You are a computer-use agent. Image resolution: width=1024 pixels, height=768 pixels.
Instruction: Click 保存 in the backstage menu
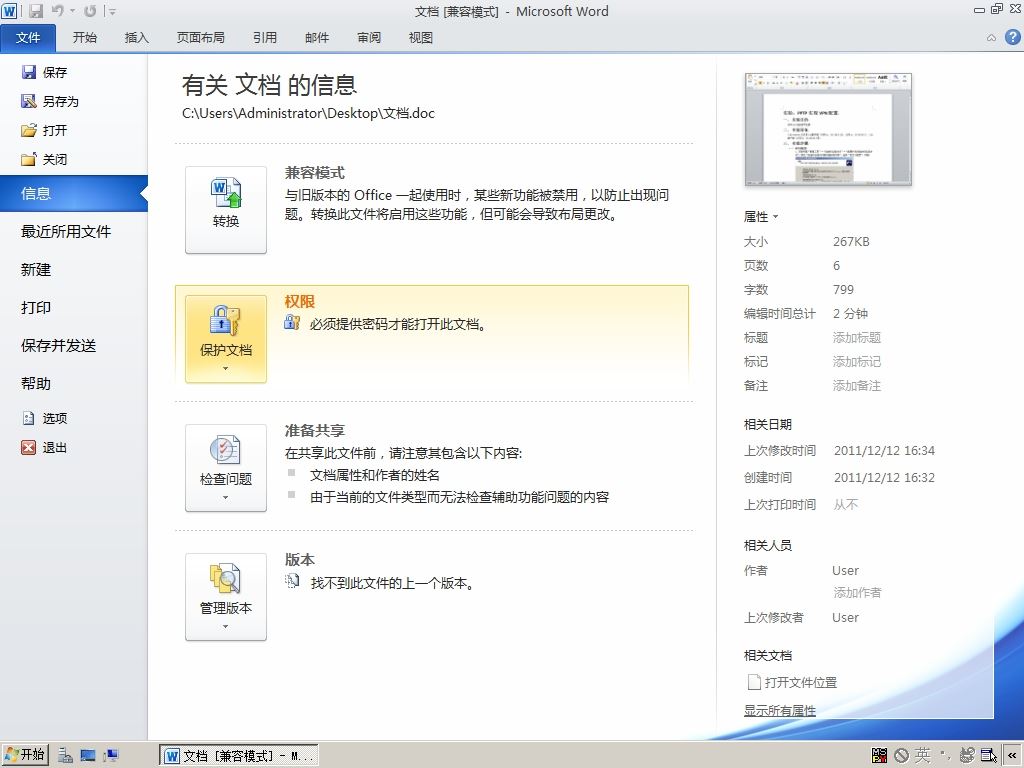point(44,72)
